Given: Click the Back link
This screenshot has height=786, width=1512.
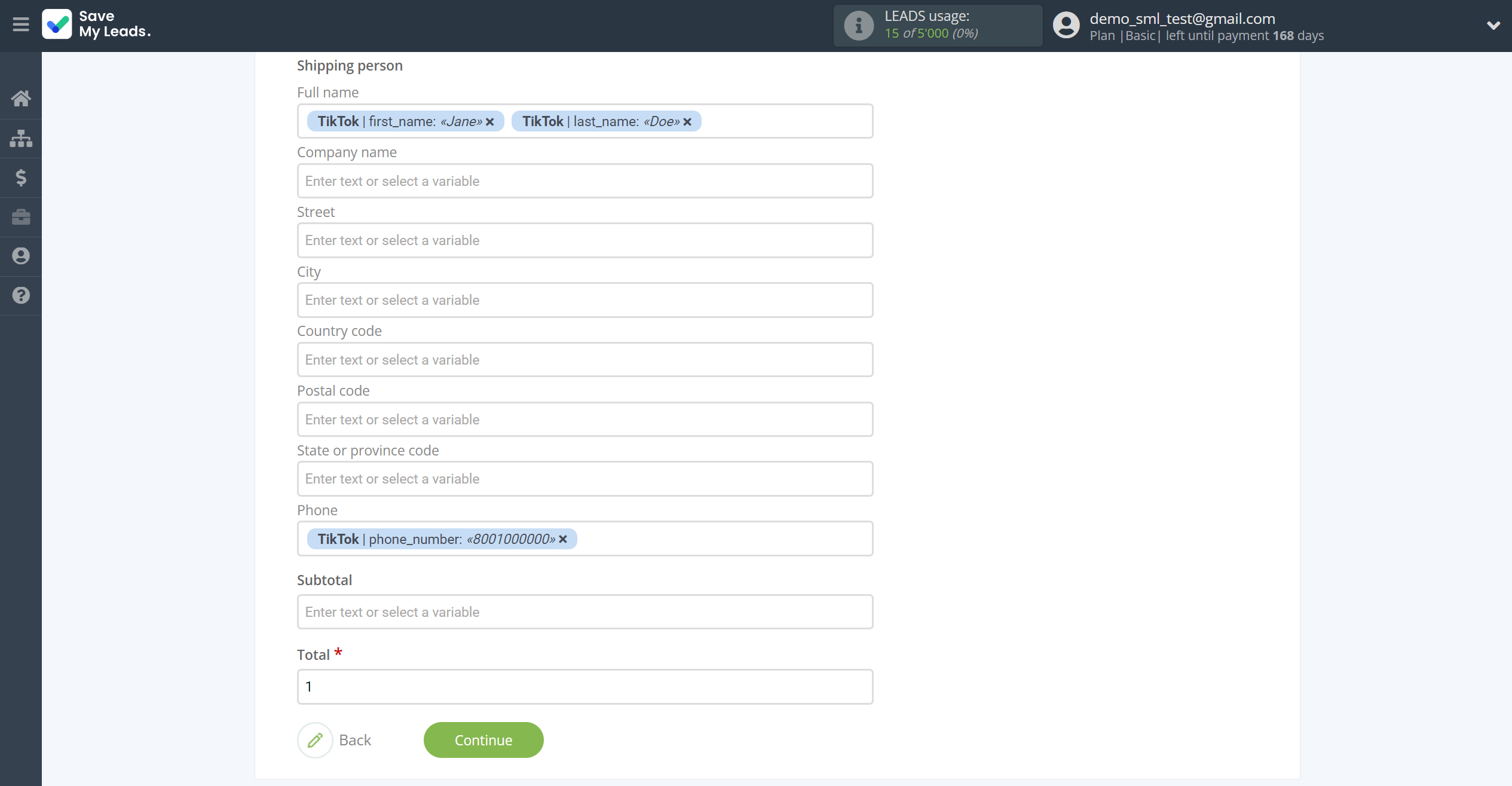Looking at the screenshot, I should (355, 740).
